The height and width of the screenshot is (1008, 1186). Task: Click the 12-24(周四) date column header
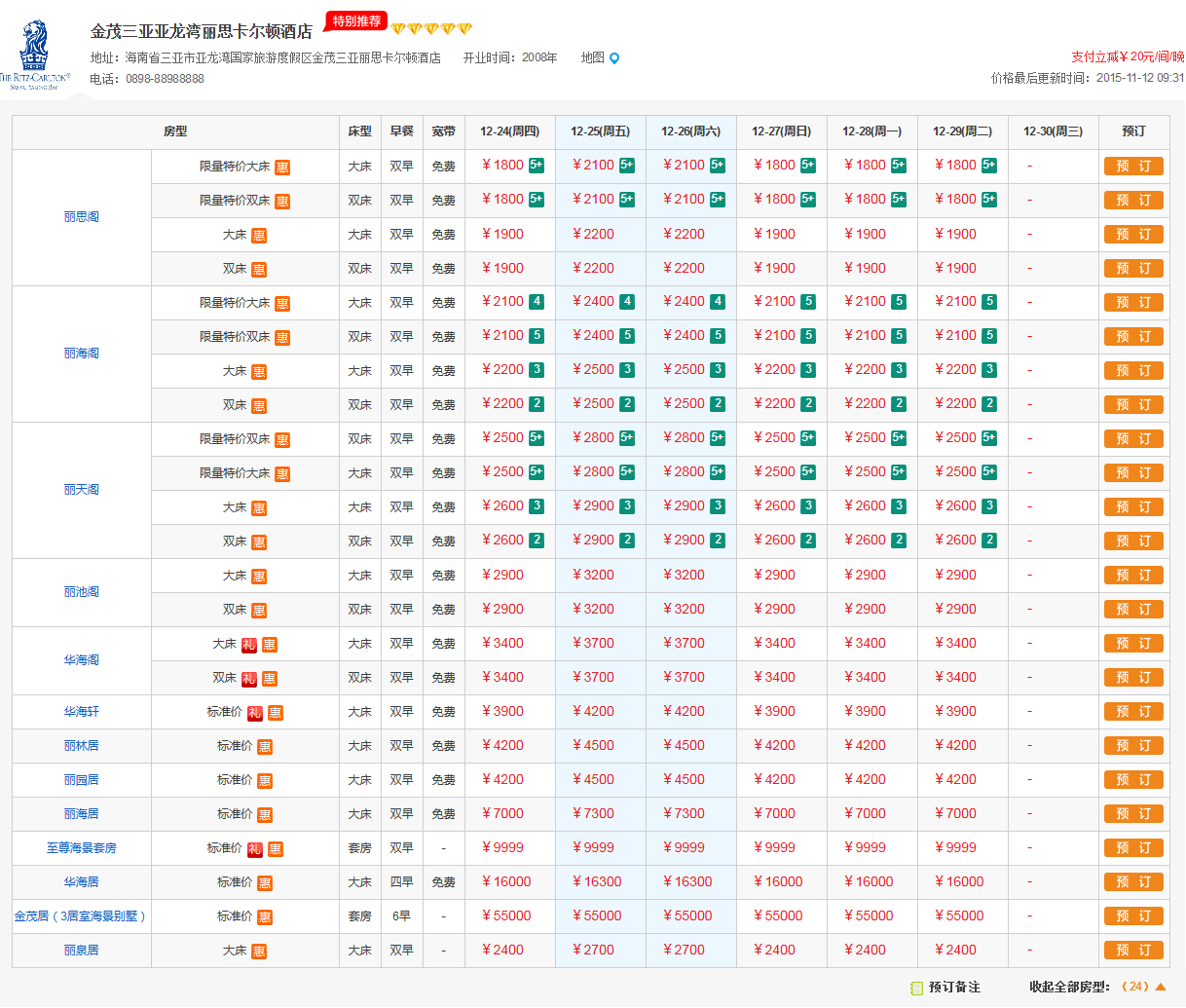[x=509, y=131]
